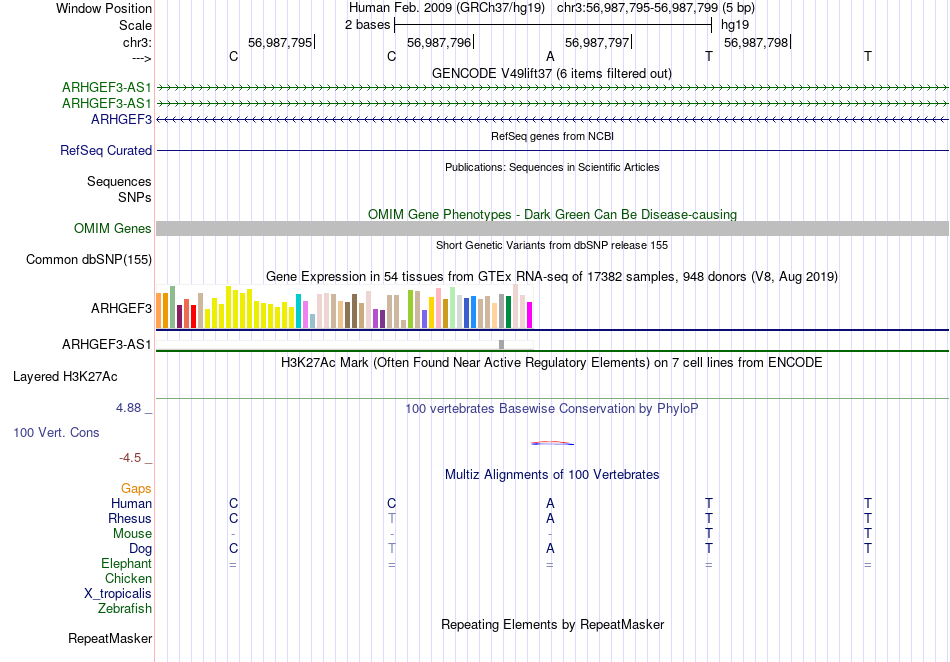Click the SNPs track label
The height and width of the screenshot is (662, 950).
click(x=135, y=197)
